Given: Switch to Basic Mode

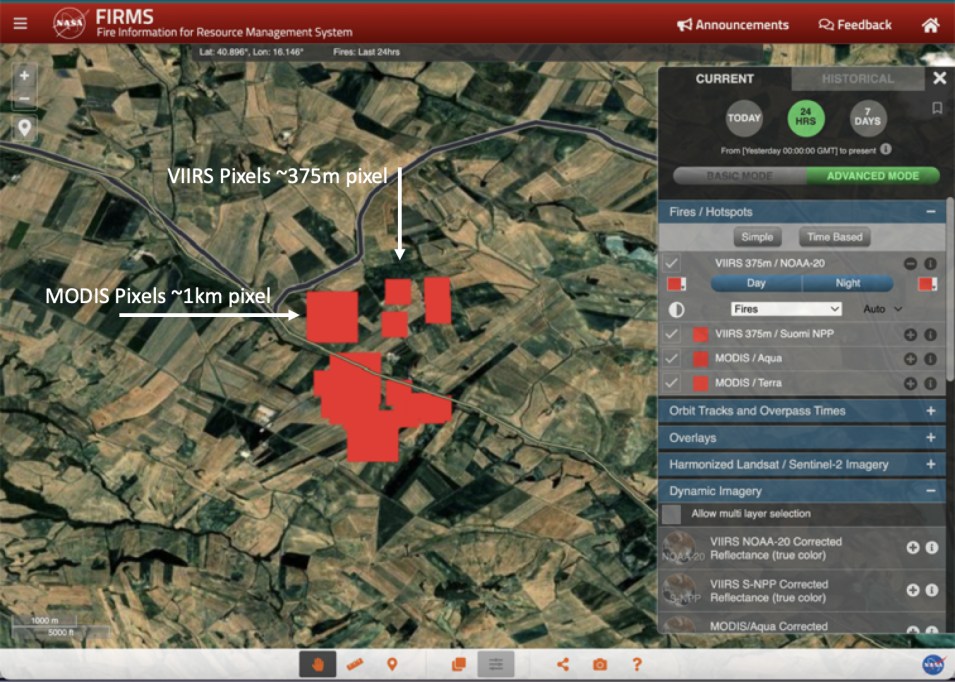Looking at the screenshot, I should coord(739,175).
